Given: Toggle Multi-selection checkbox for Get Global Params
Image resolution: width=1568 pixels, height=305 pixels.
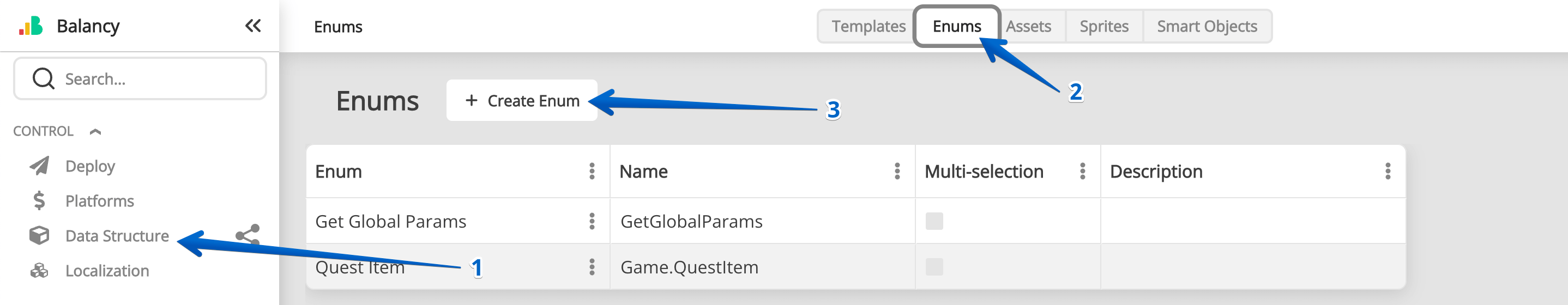Looking at the screenshot, I should coord(934,221).
